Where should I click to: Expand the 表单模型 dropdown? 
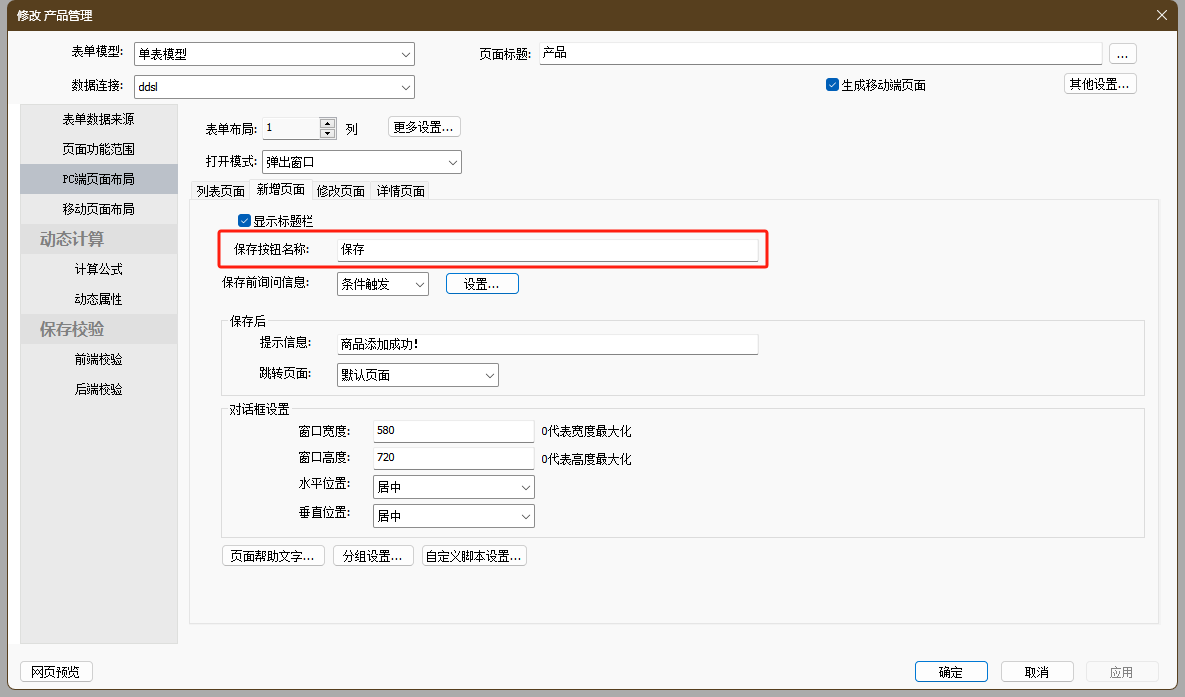pos(405,54)
